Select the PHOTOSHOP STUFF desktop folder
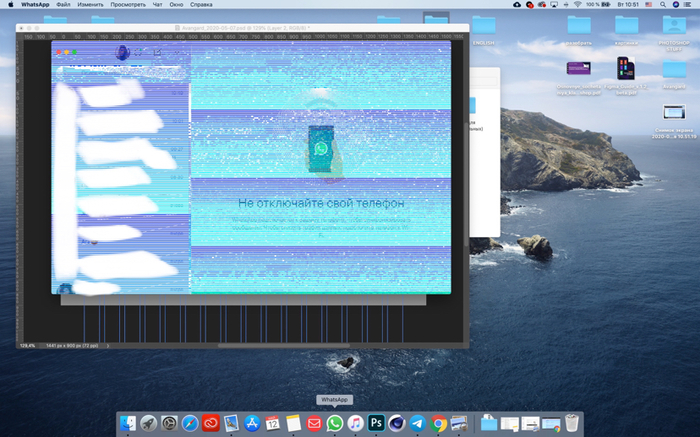700x437 pixels. 674,27
